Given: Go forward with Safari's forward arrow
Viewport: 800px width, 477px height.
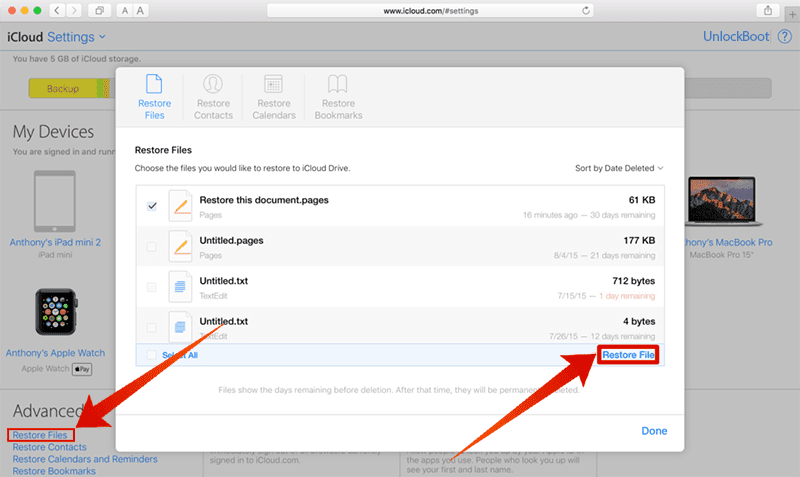Looking at the screenshot, I should [x=74, y=10].
